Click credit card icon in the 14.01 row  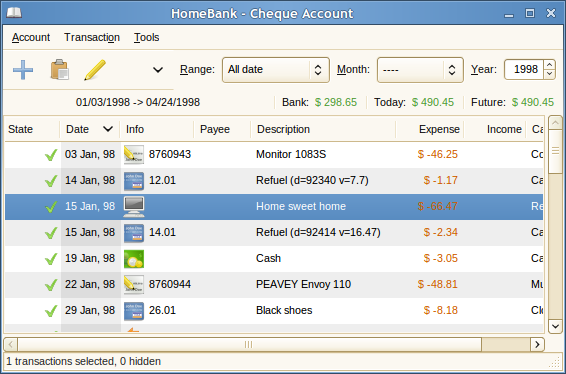[134, 233]
